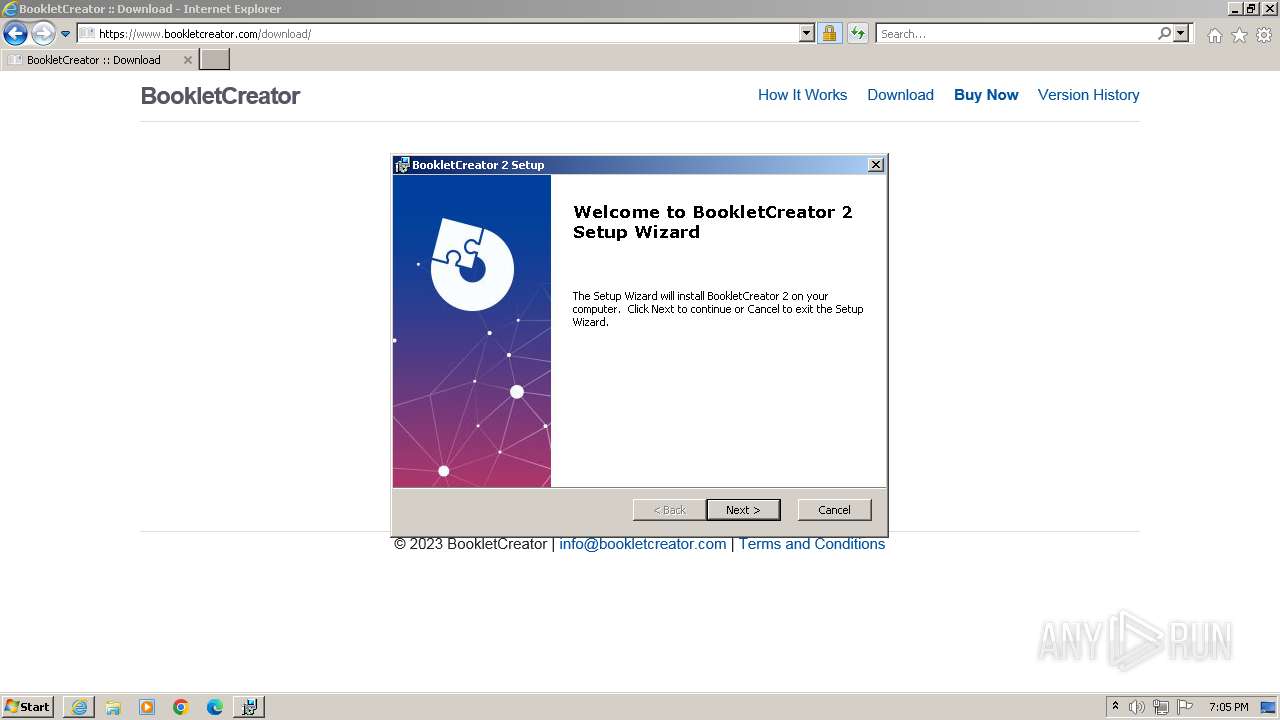The width and height of the screenshot is (1280, 720).
Task: Open the Version History nav link
Action: click(x=1088, y=95)
